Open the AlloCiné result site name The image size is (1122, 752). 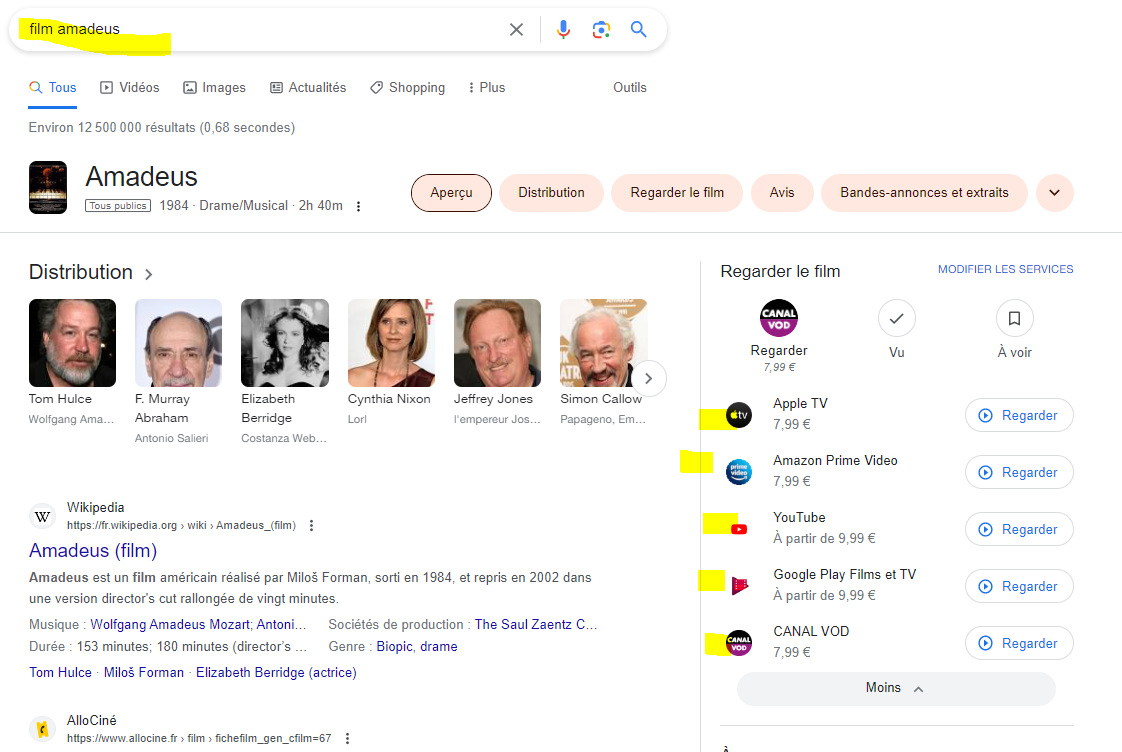coord(92,721)
